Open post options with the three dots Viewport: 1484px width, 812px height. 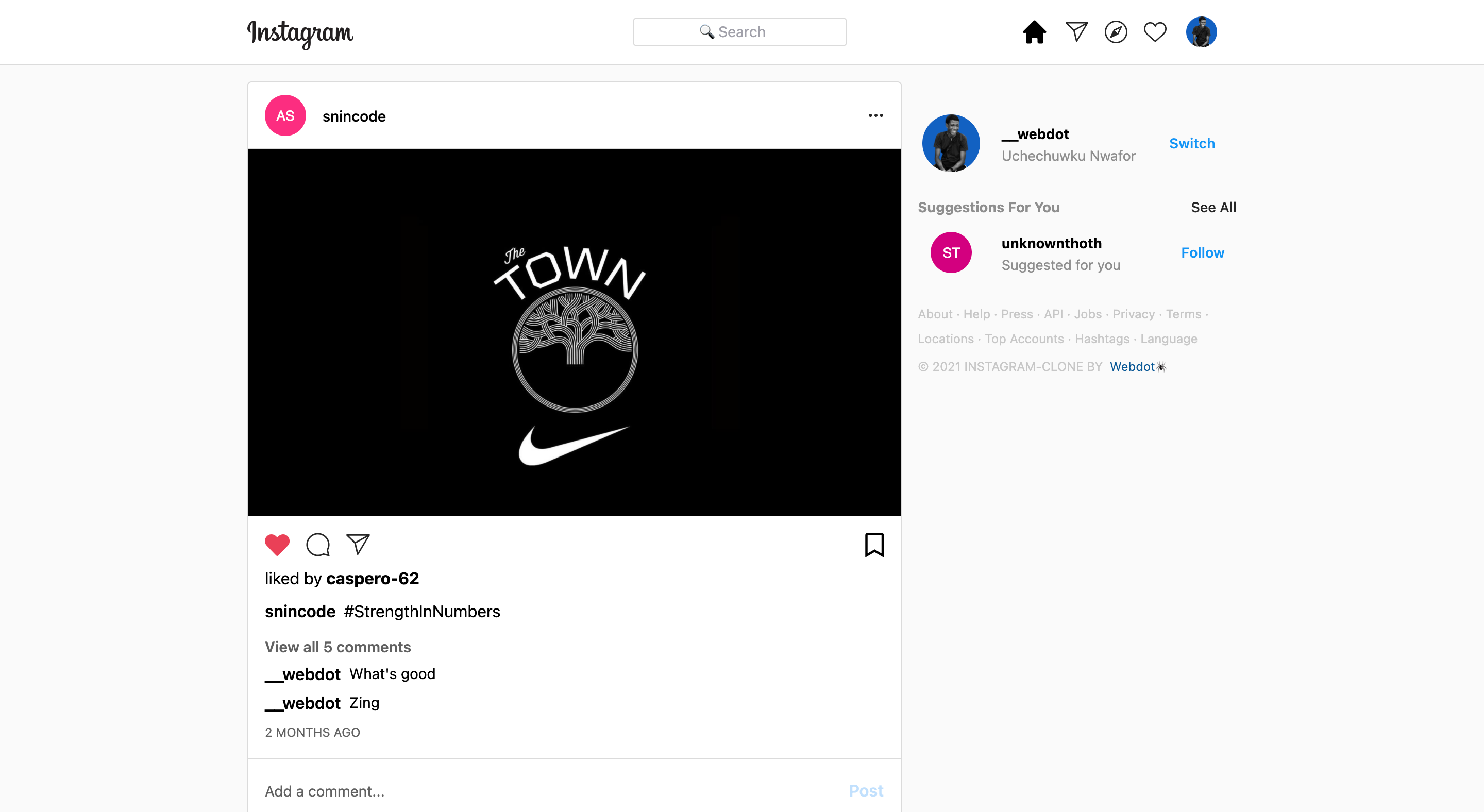click(x=875, y=115)
